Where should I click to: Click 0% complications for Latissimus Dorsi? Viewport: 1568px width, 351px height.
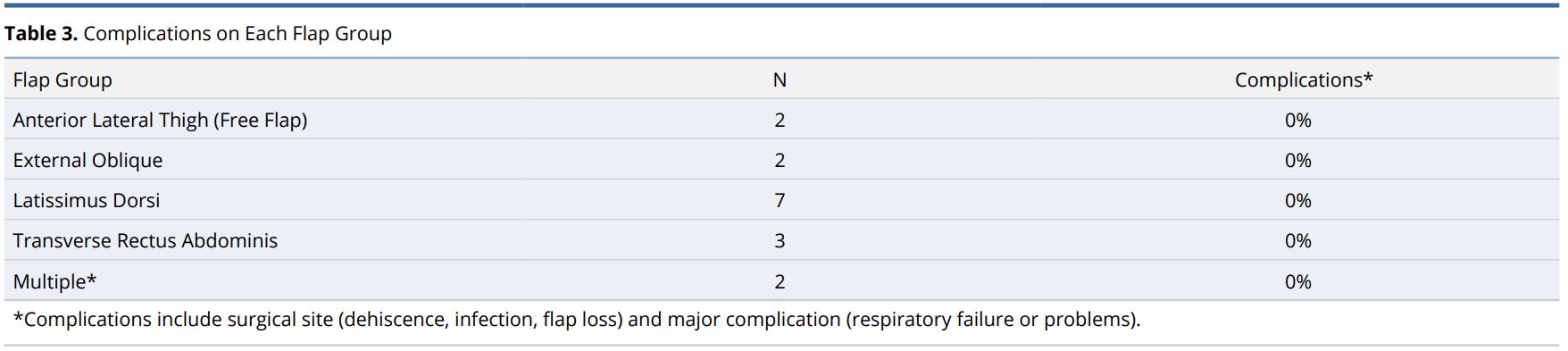tap(1298, 201)
